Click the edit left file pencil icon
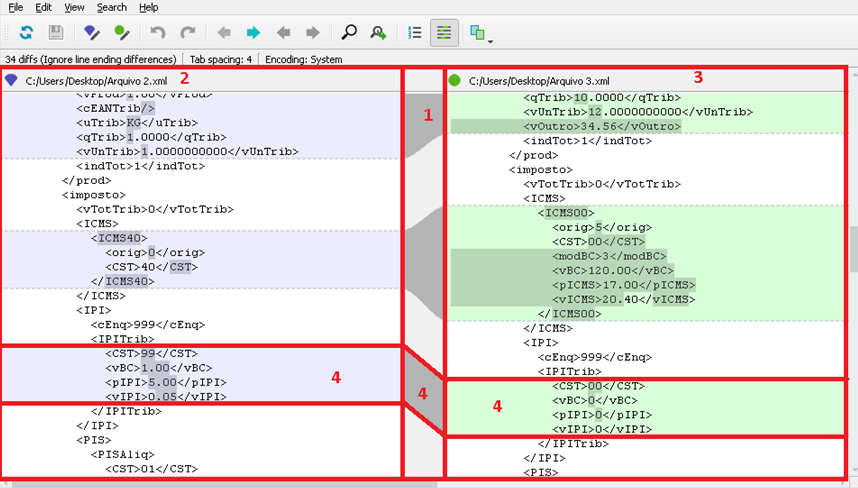 [91, 33]
